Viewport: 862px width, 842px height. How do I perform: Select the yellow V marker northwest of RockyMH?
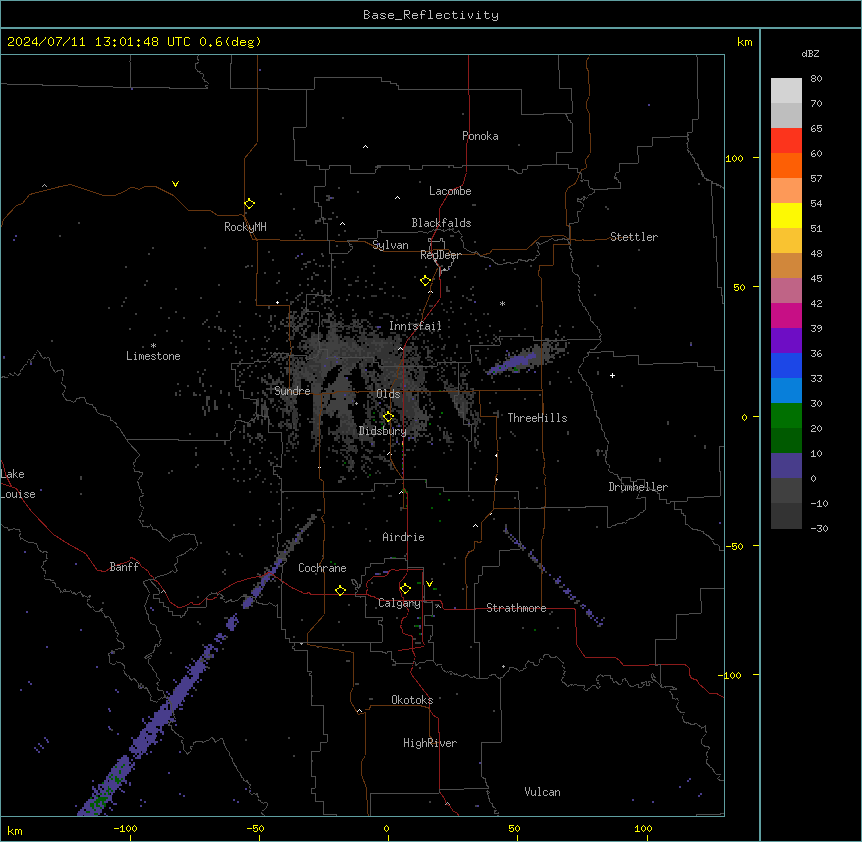click(x=175, y=184)
